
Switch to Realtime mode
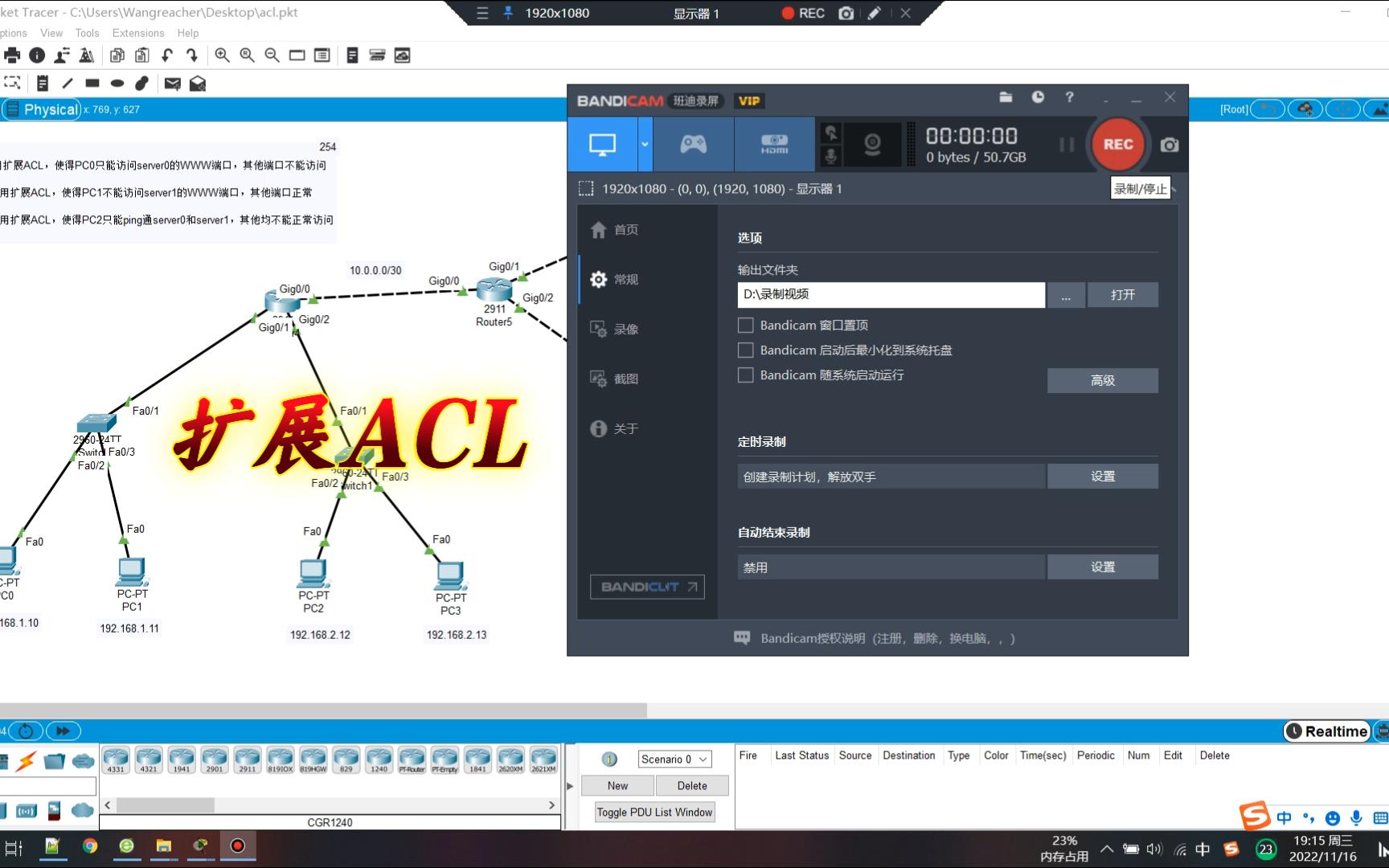click(x=1327, y=731)
